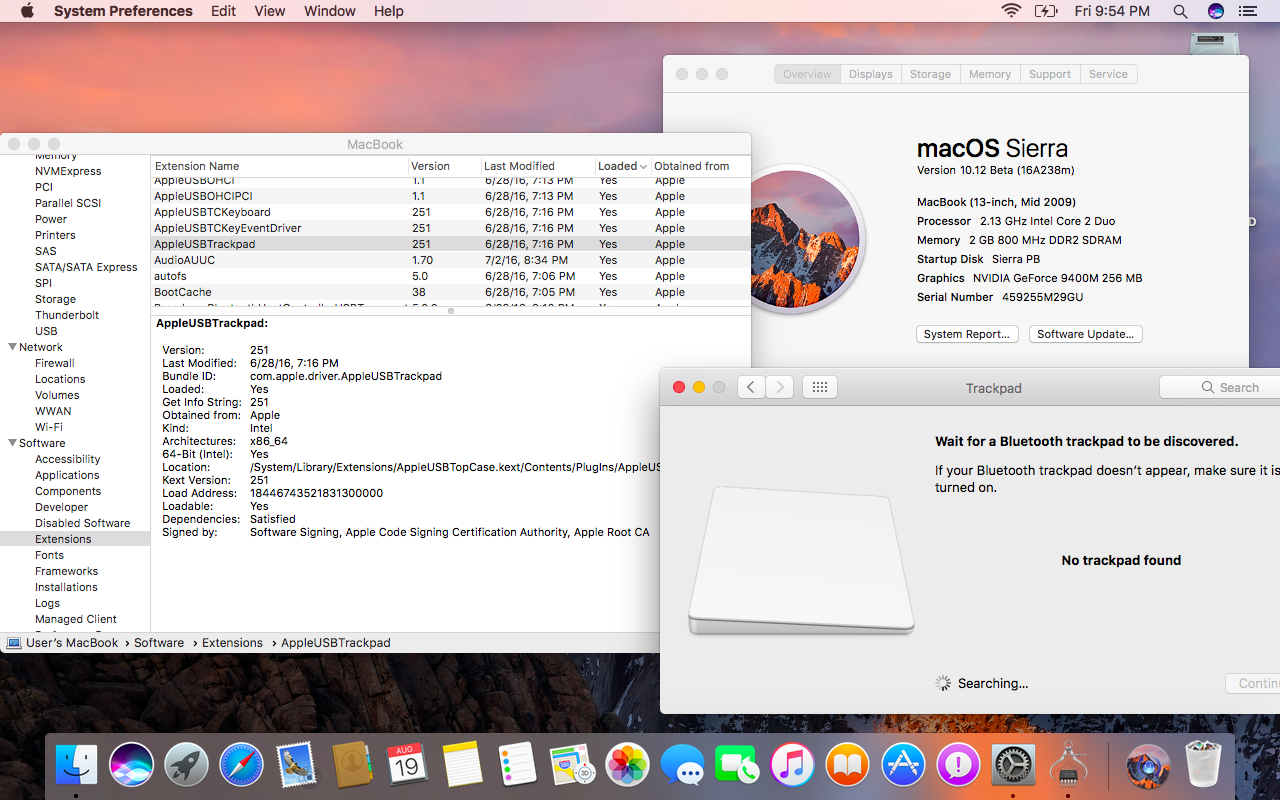The image size is (1280, 800).
Task: Open System Information chip icon in Dock
Action: click(x=1068, y=766)
